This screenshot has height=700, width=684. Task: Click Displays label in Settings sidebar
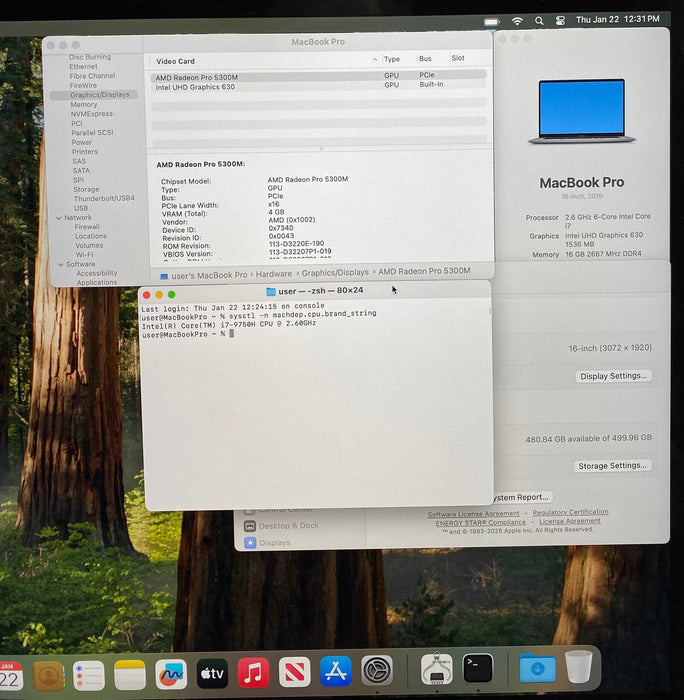coord(275,542)
